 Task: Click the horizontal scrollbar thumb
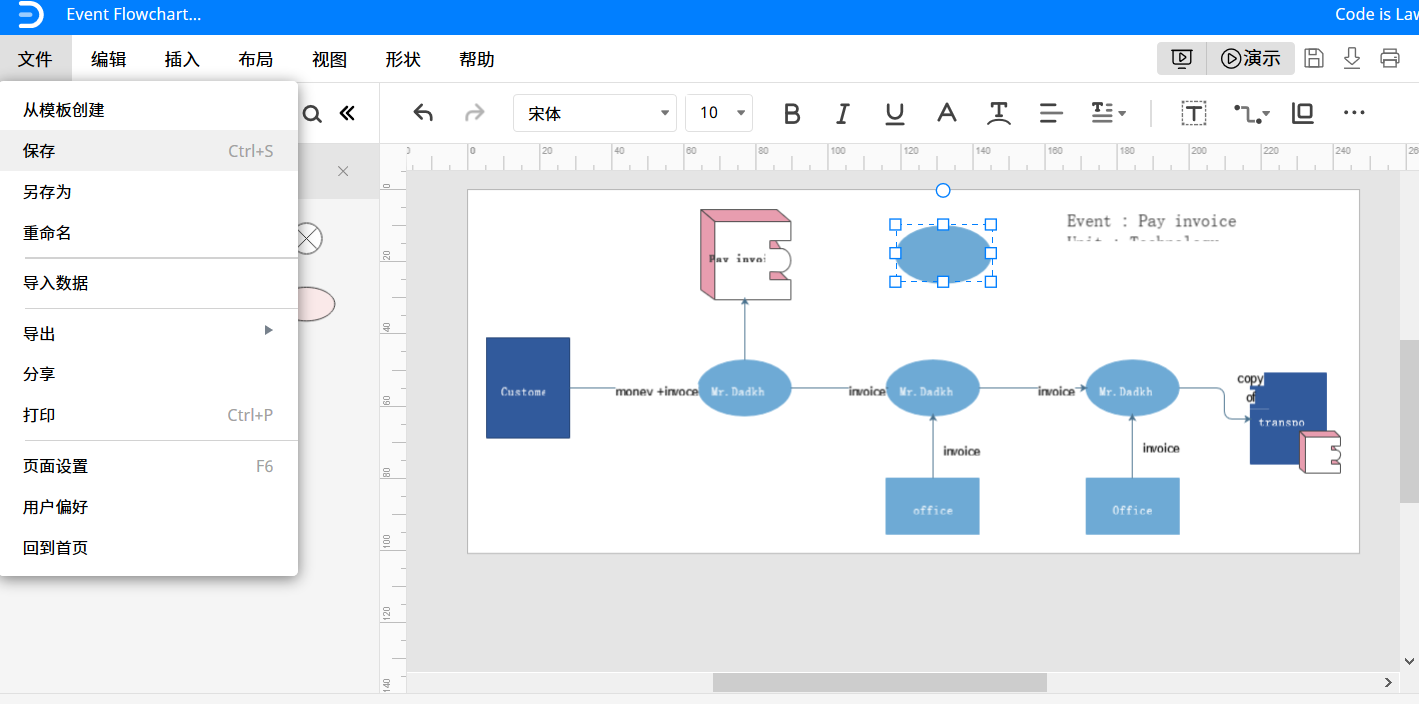pyautogui.click(x=879, y=682)
